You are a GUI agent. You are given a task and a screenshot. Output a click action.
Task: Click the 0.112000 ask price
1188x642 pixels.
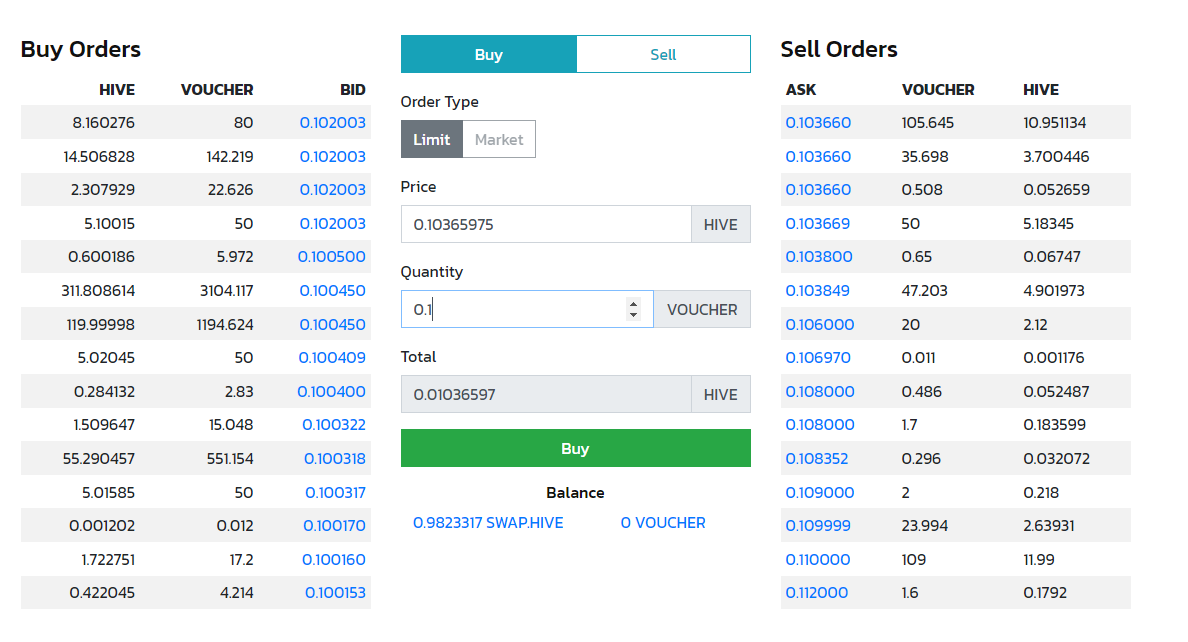817,593
